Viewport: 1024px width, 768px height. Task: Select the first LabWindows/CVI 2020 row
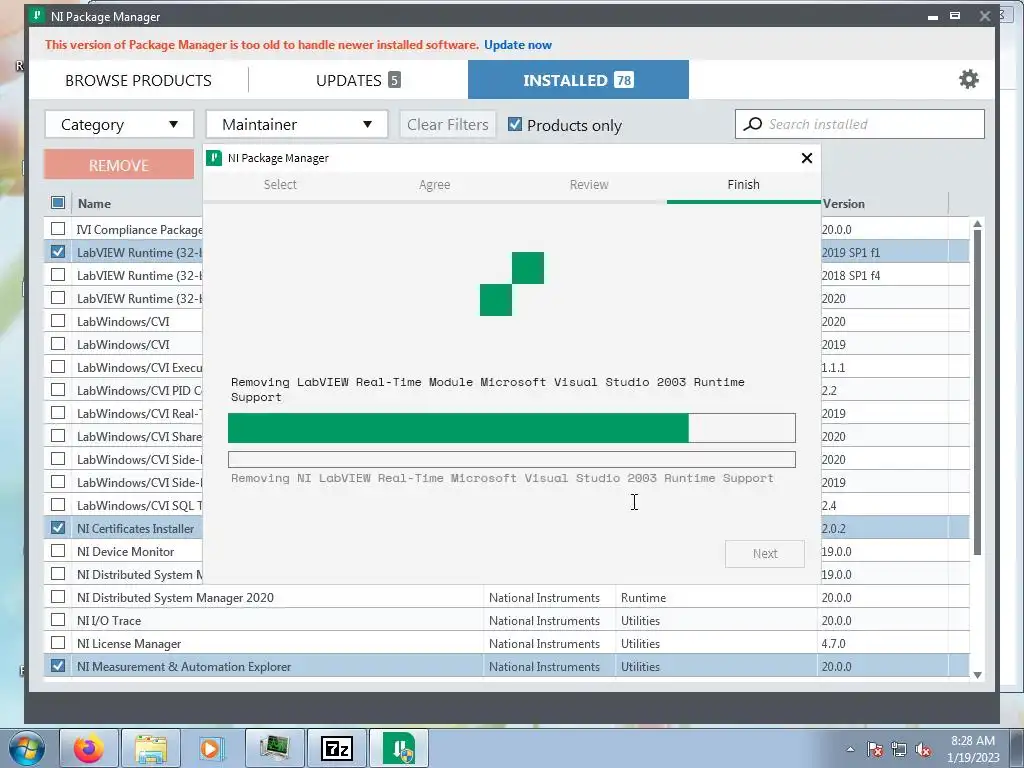123,321
